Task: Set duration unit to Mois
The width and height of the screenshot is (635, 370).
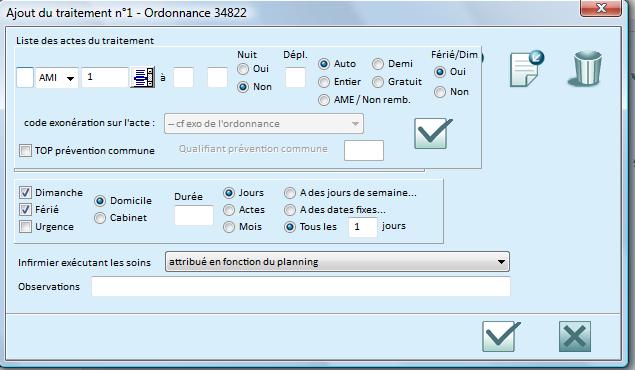Action: click(x=229, y=227)
